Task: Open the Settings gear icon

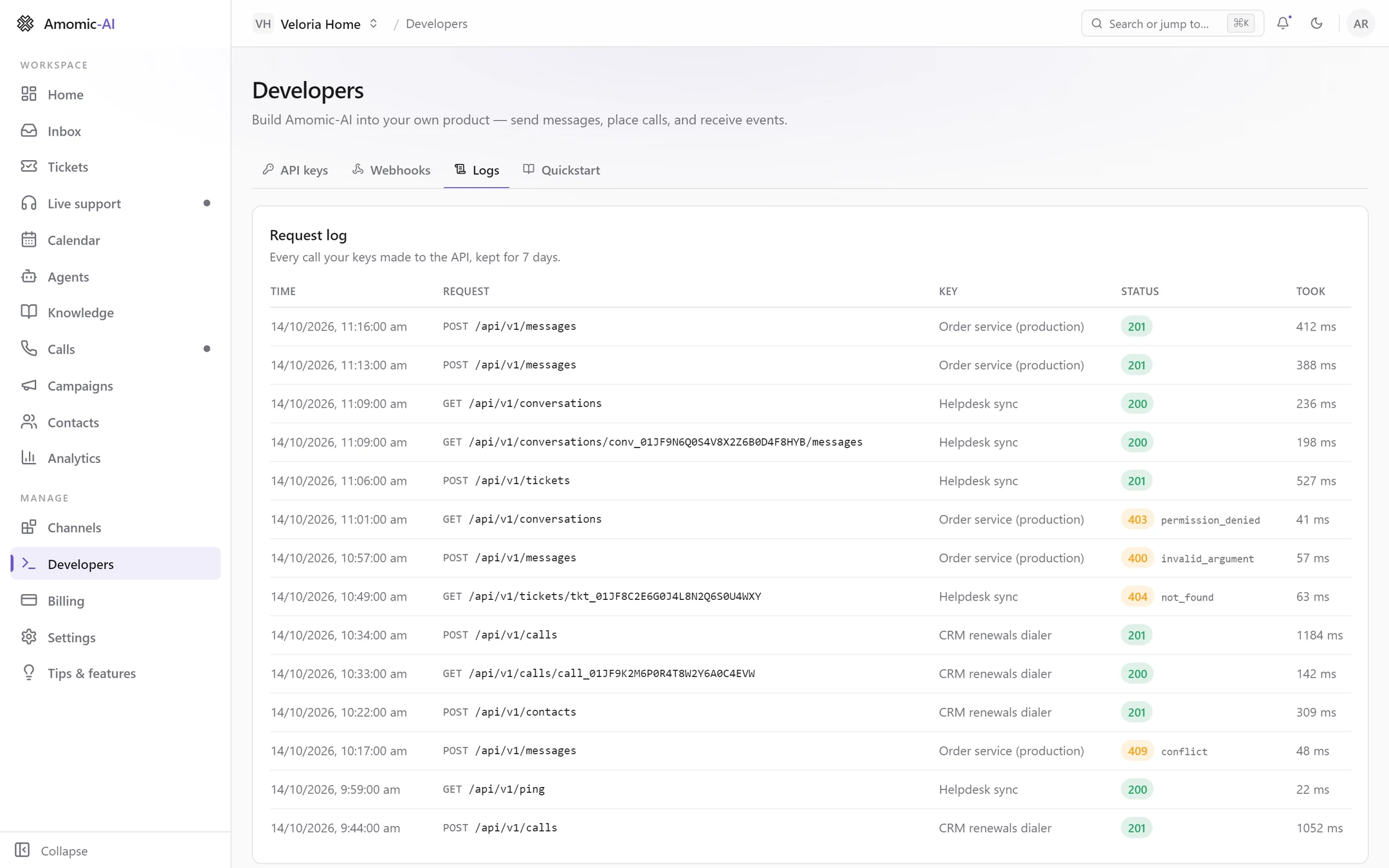Action: coord(29,637)
